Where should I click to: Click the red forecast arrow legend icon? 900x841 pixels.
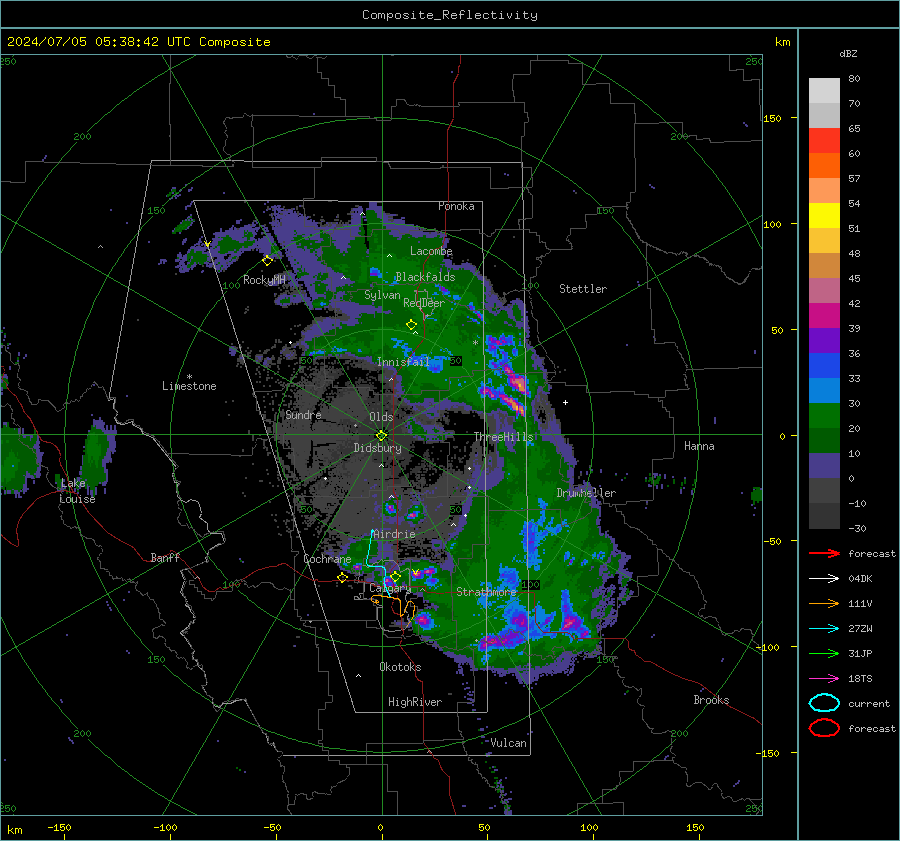[x=824, y=553]
